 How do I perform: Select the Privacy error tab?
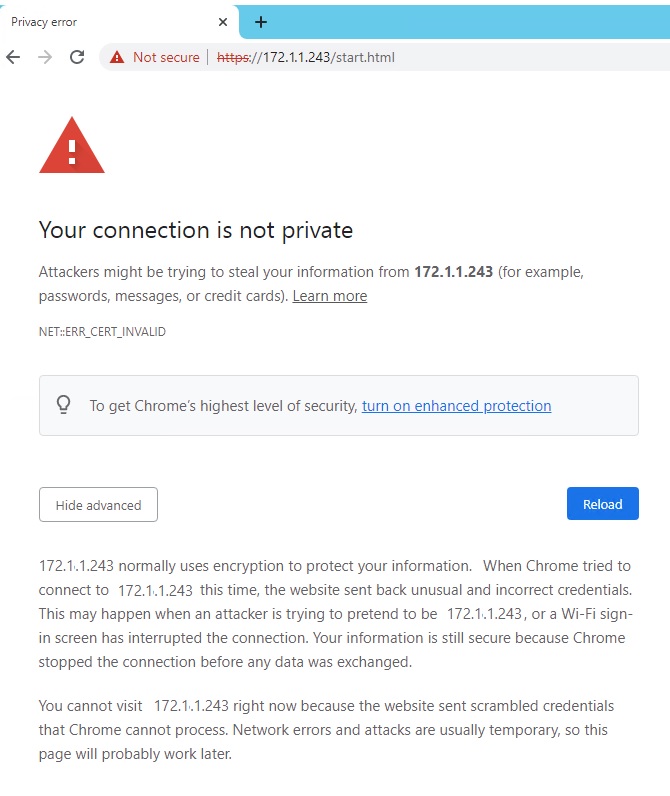click(x=100, y=22)
